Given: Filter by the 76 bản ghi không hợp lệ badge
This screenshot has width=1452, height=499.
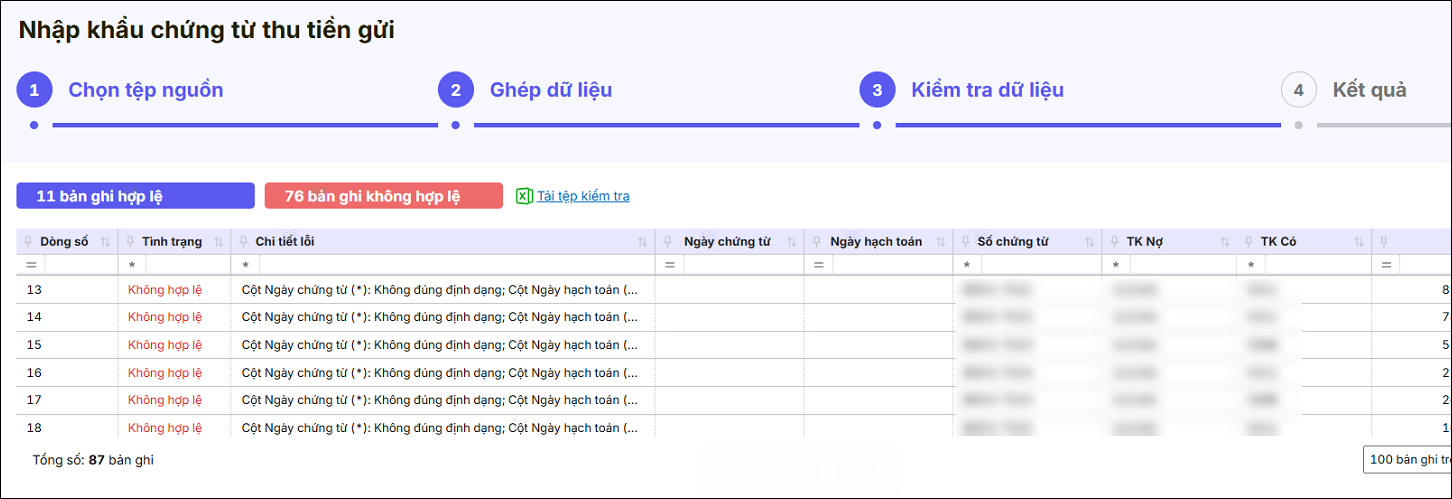Looking at the screenshot, I should tap(383, 196).
